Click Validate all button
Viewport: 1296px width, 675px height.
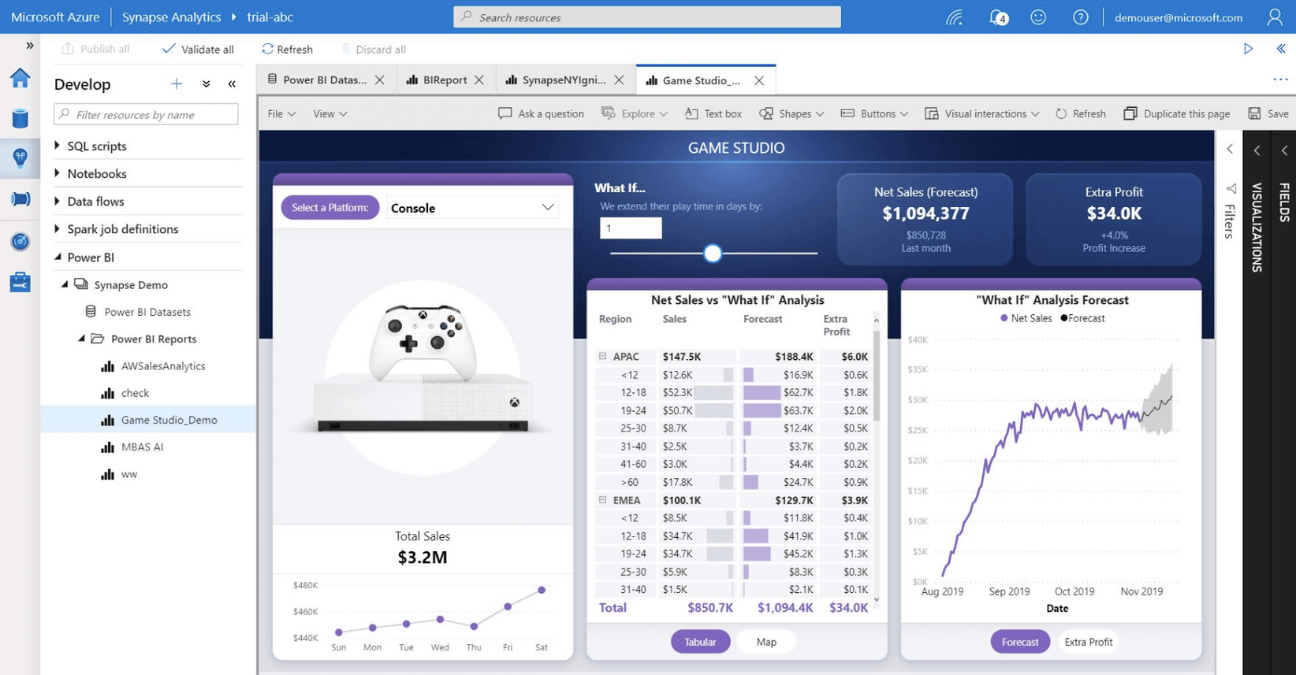coord(198,49)
